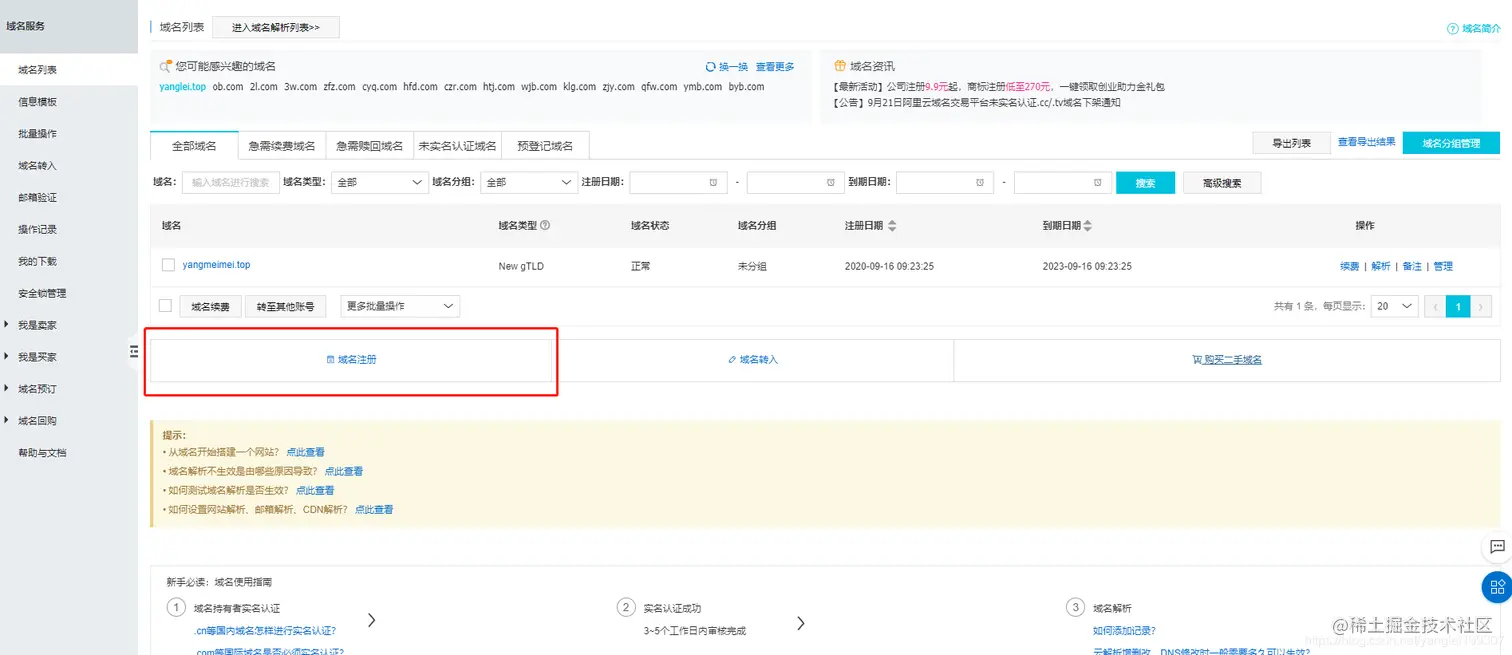The width and height of the screenshot is (1512, 655).
Task: Click the 域名简介 help icon at top right
Action: pos(1452,28)
